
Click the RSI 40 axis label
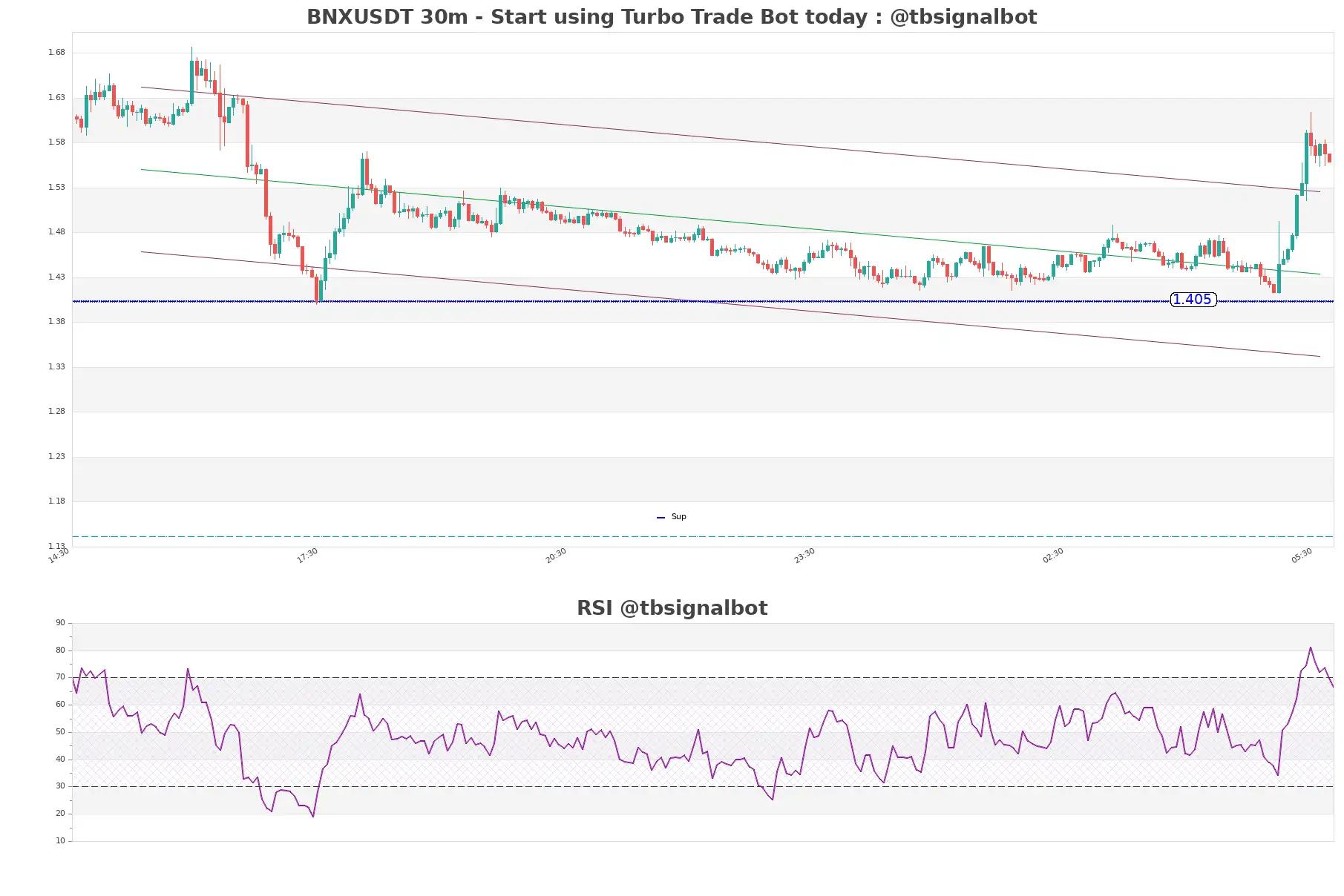(x=60, y=759)
